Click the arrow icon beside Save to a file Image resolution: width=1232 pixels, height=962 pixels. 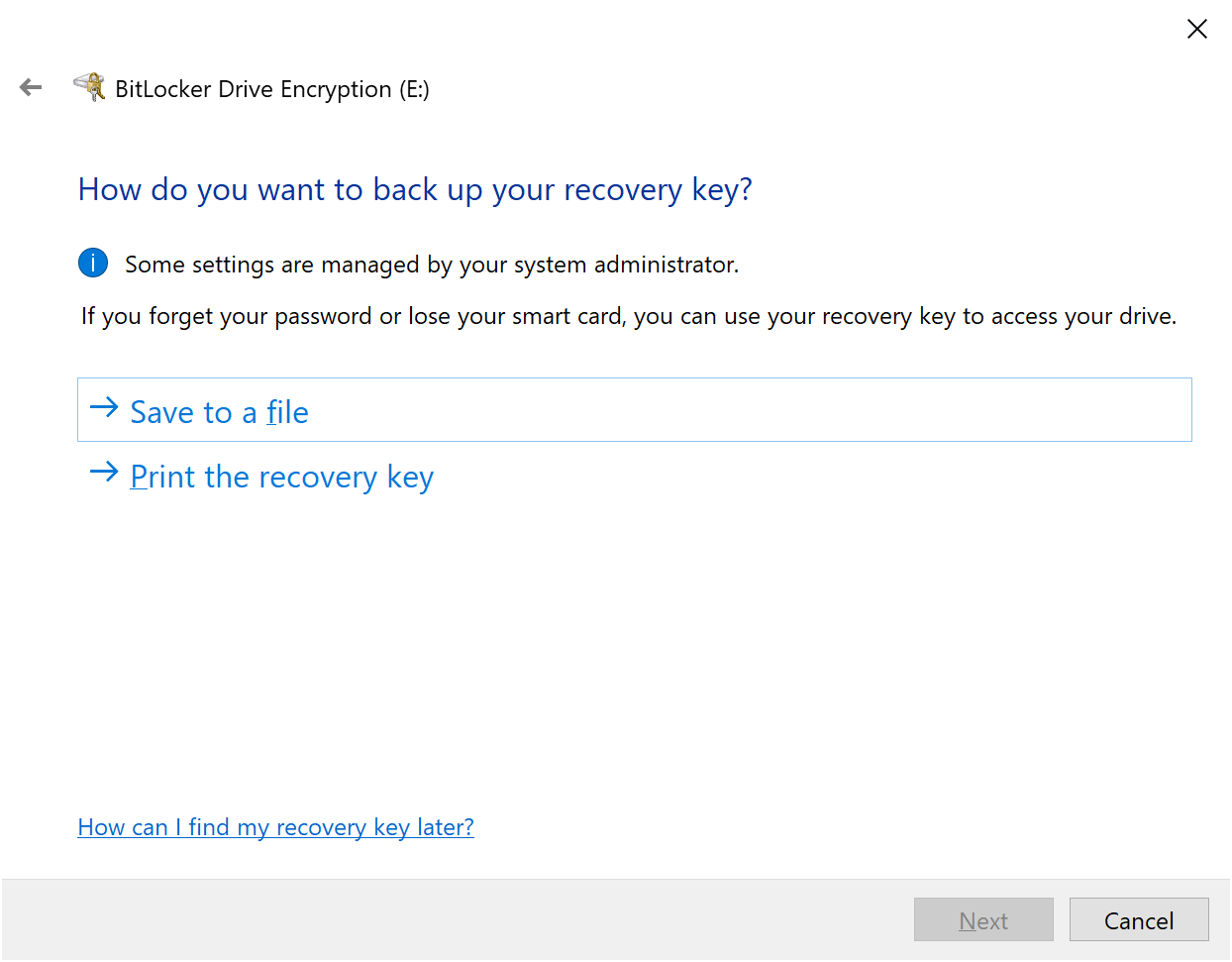104,407
